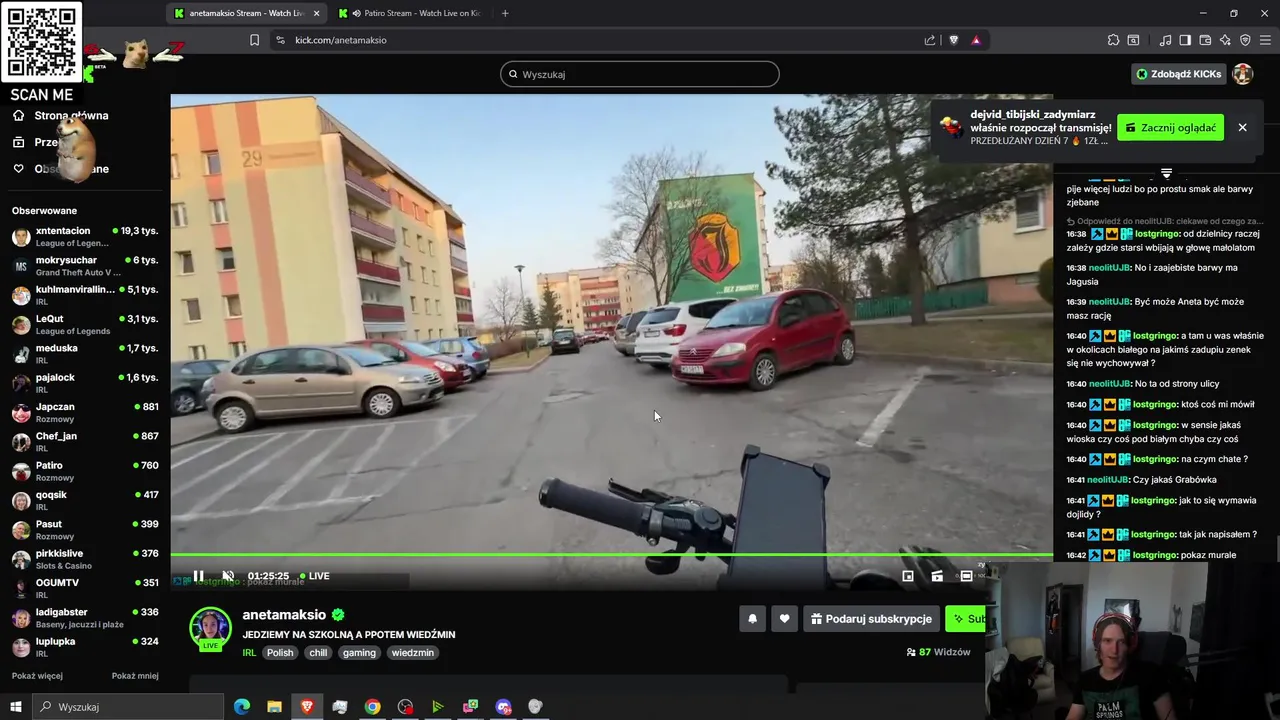Jump to LIVE indicator in player
This screenshot has width=1280, height=720.
315,576
